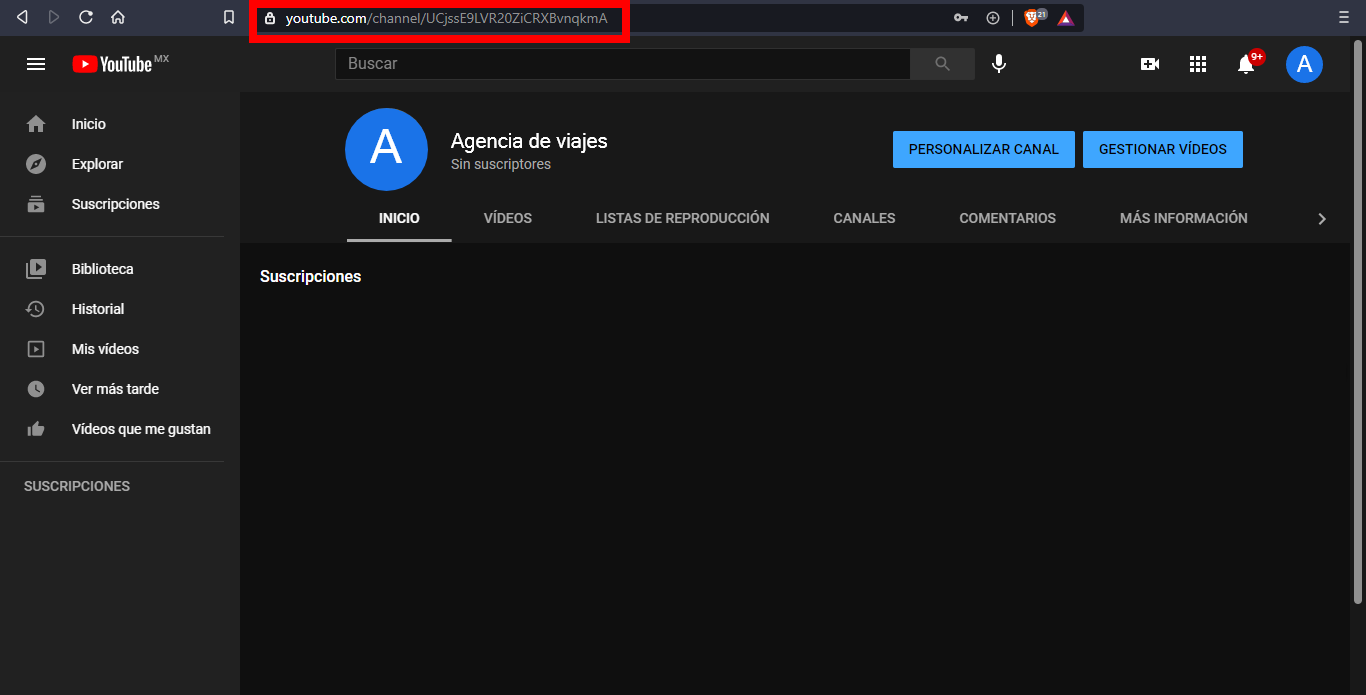Open Inicio label in sidebar
Image resolution: width=1366 pixels, height=695 pixels.
point(89,124)
